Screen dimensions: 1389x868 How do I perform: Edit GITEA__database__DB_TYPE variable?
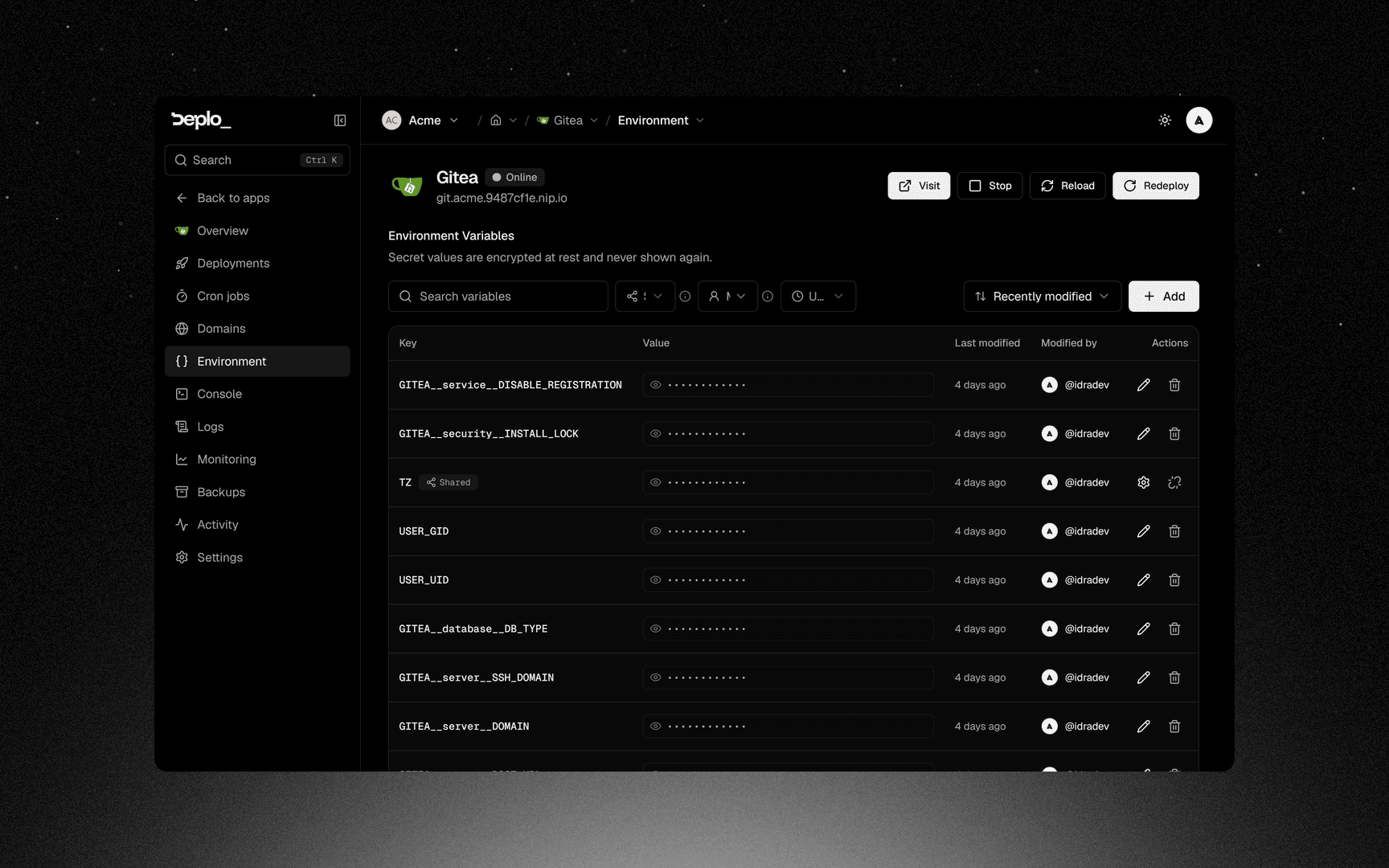1143,629
